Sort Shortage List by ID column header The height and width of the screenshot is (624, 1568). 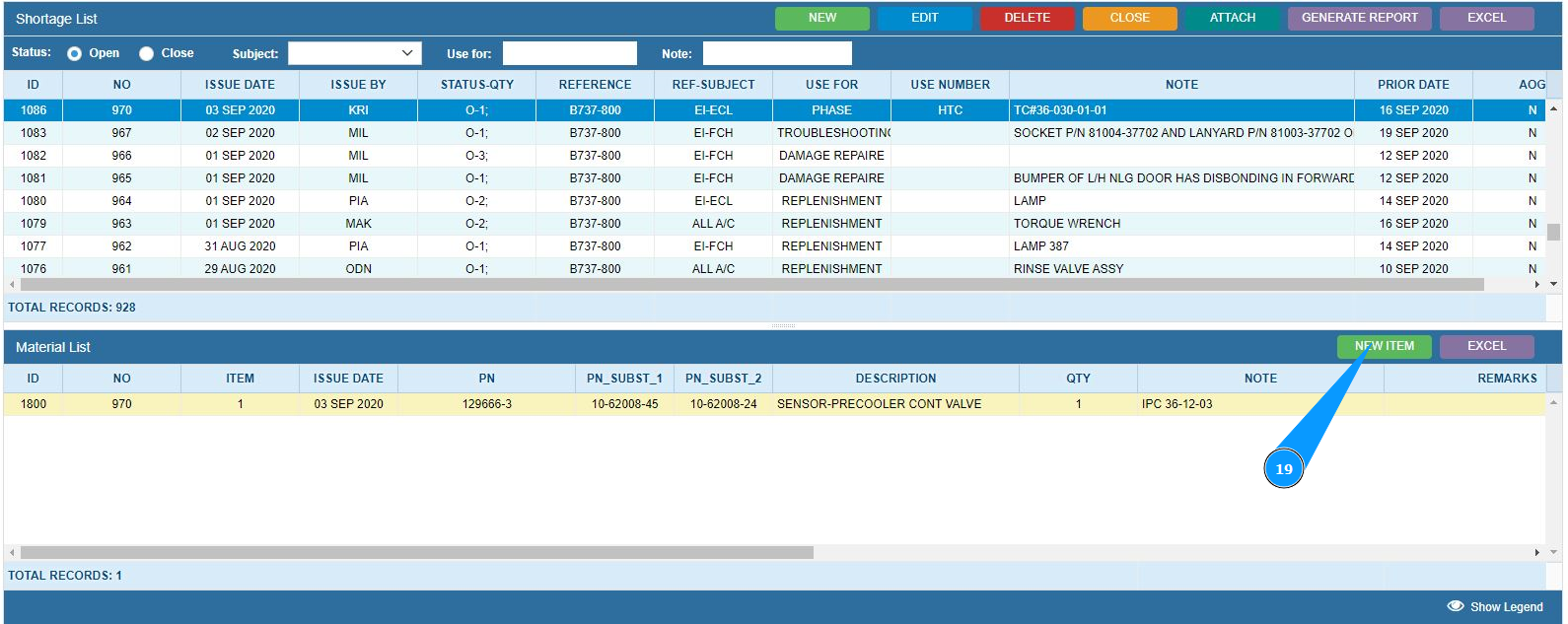pyautogui.click(x=34, y=85)
